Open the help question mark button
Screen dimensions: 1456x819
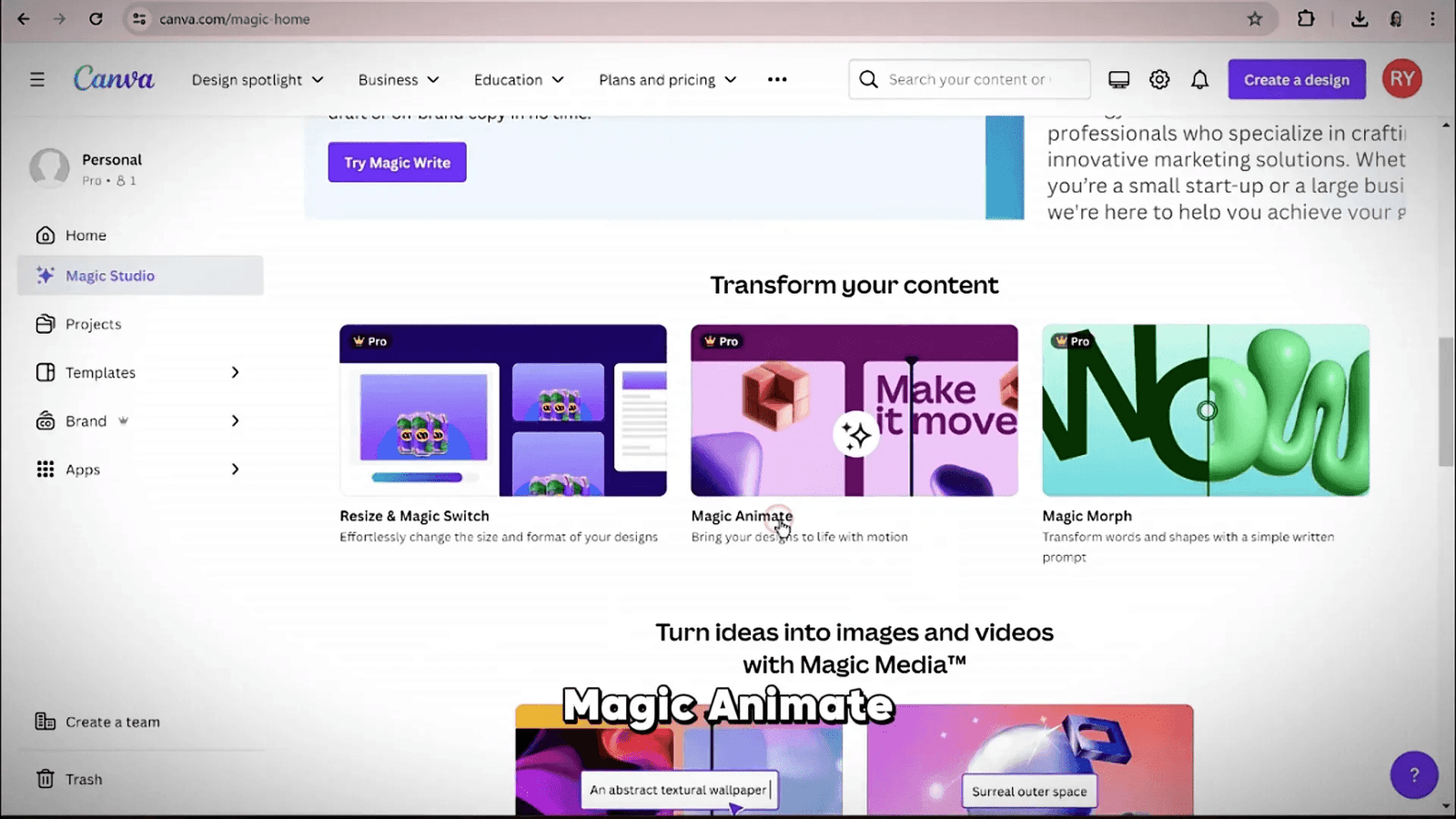click(1414, 774)
